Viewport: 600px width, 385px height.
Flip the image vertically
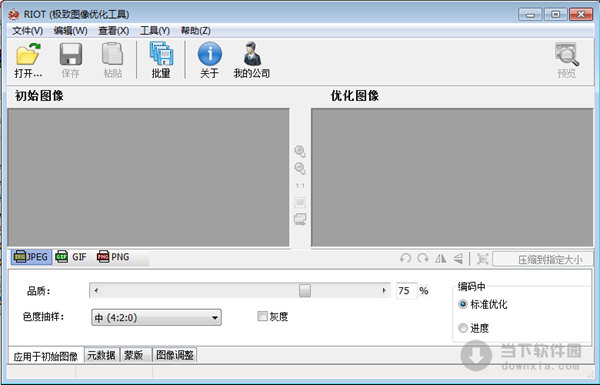click(x=458, y=259)
